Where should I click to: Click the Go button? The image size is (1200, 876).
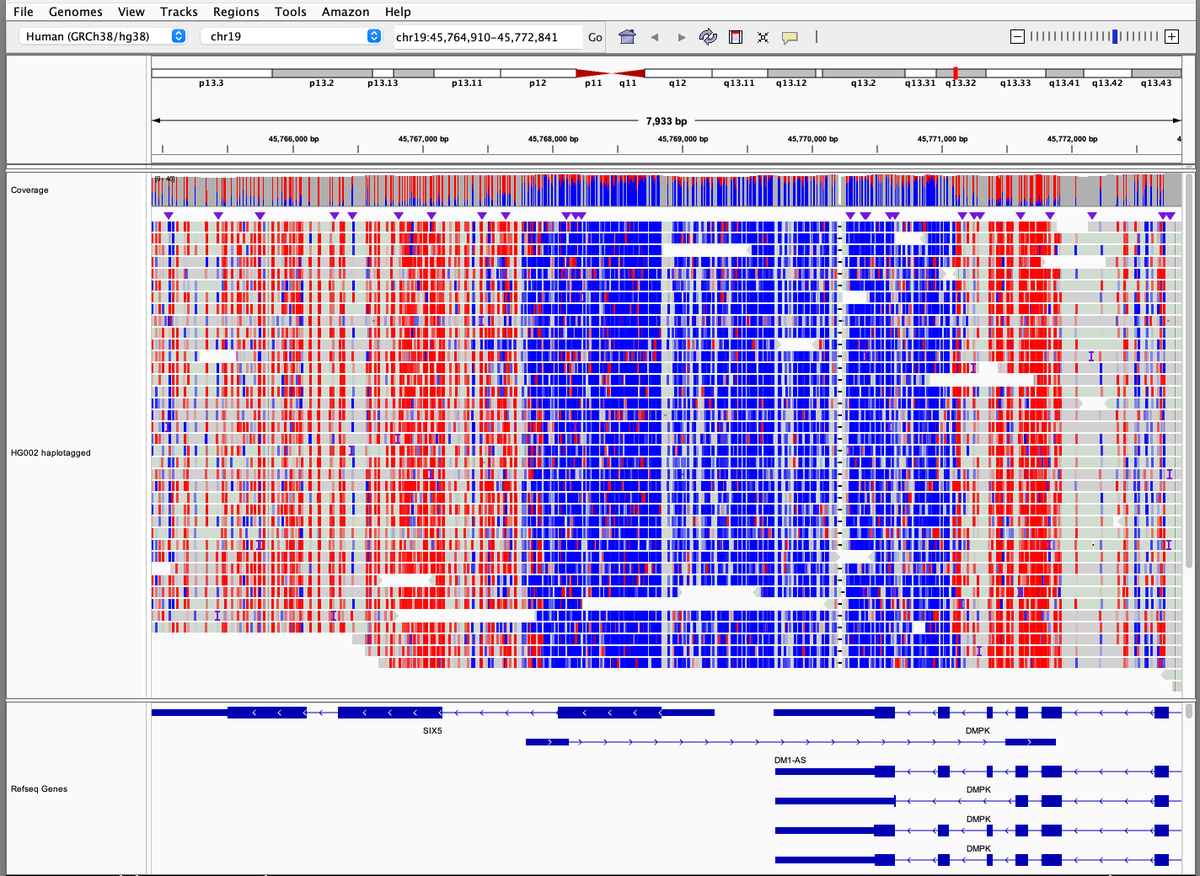595,37
